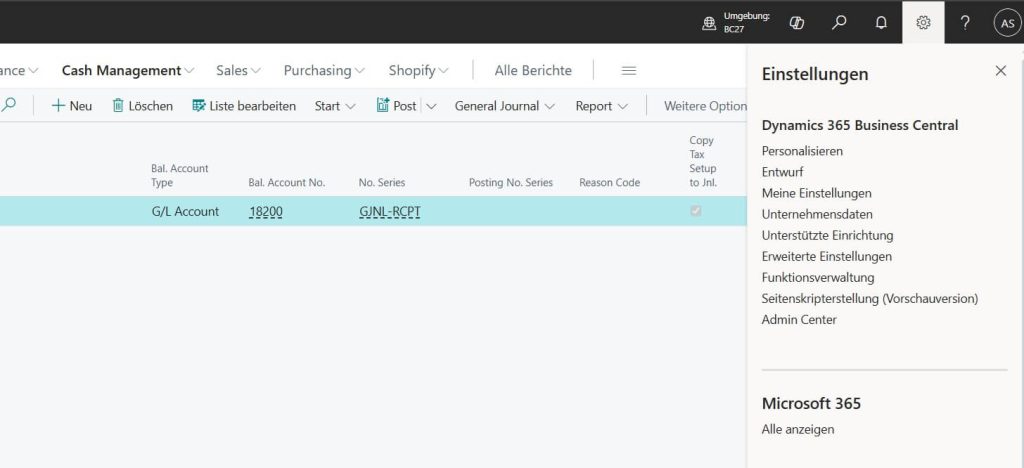The height and width of the screenshot is (468, 1024).
Task: Open Bal. Account No. 18200 link
Action: click(265, 211)
